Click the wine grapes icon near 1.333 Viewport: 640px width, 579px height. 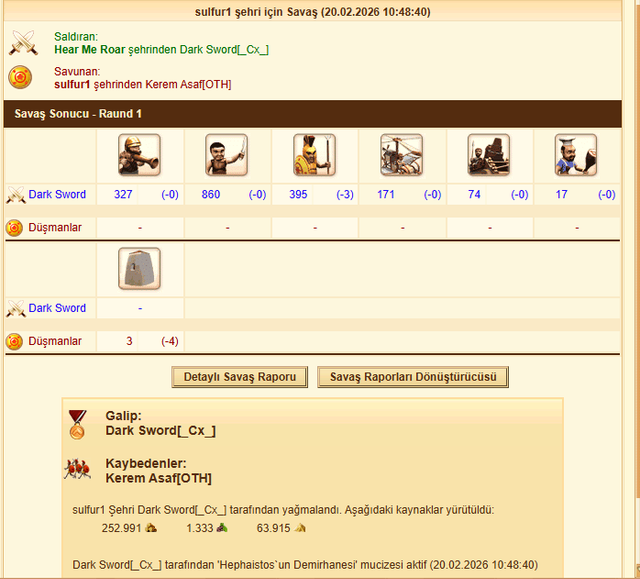tap(222, 528)
